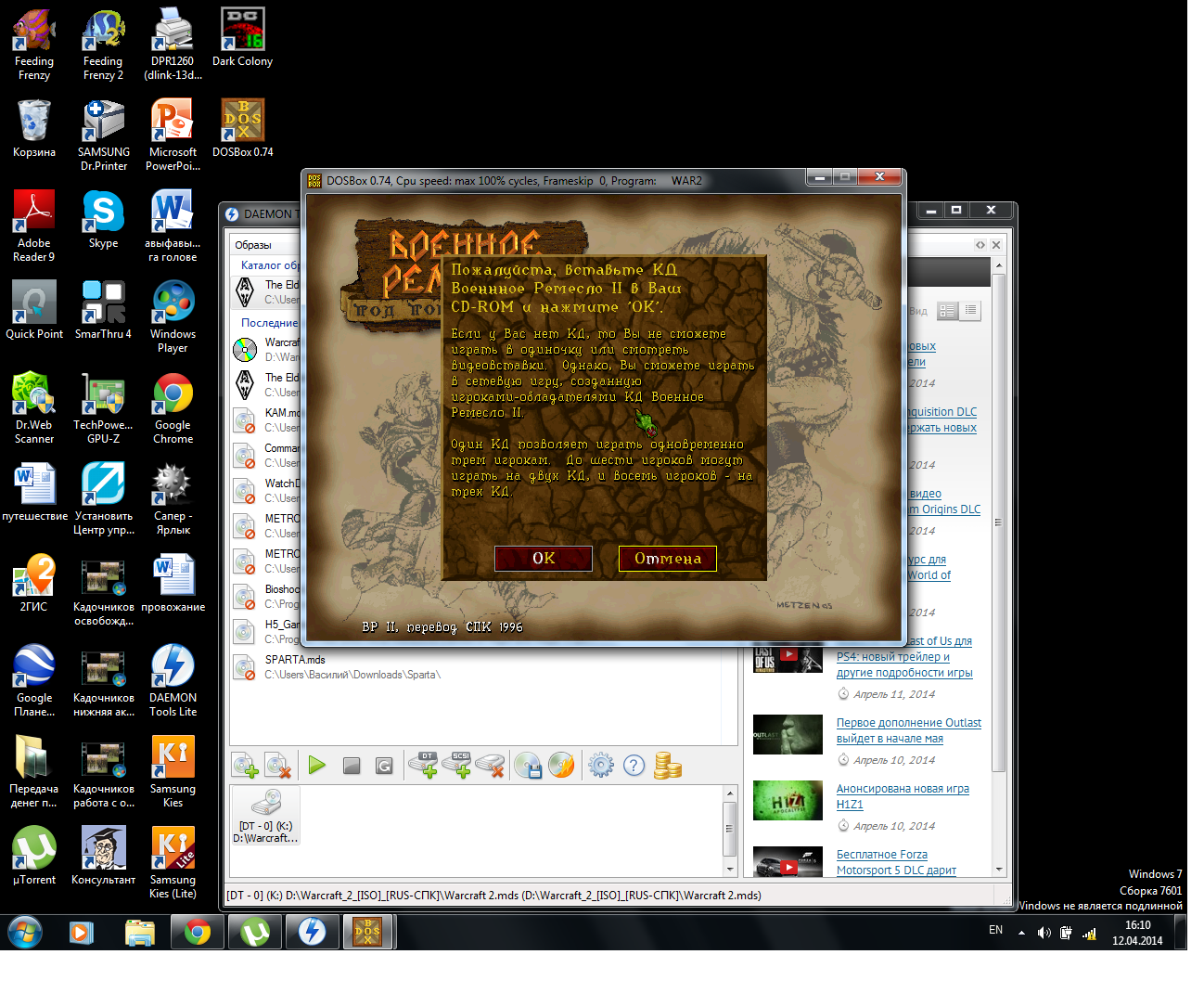Image resolution: width=1204 pixels, height=993 pixels.
Task: Click the burn disc flame icon
Action: pyautogui.click(x=561, y=766)
